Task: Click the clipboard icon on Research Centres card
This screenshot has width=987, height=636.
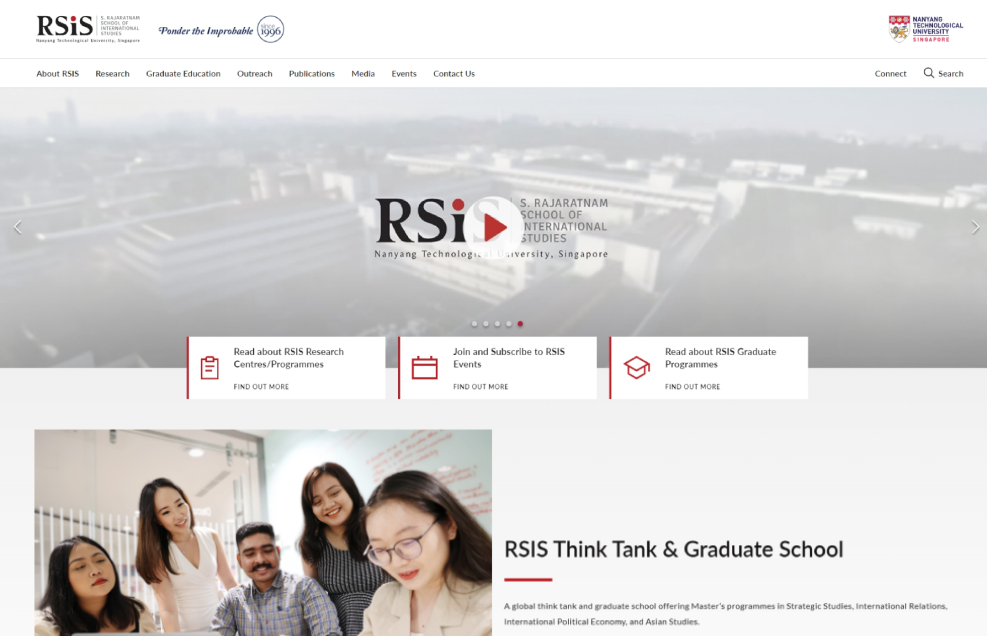Action: pos(210,368)
